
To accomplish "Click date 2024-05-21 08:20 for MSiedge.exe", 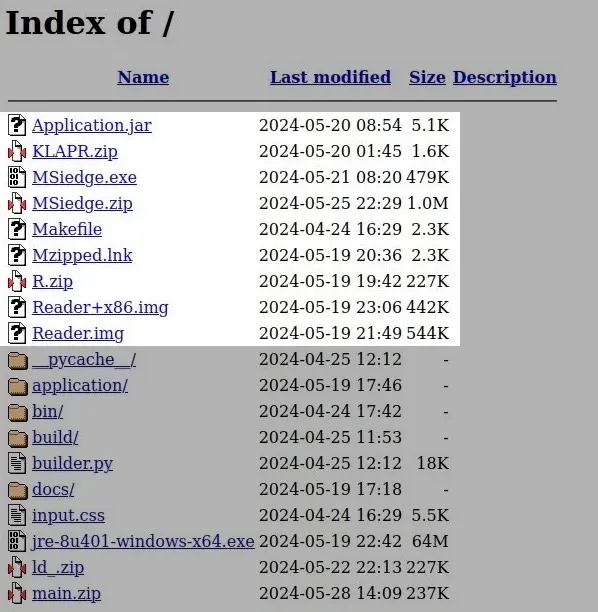I will [330, 177].
